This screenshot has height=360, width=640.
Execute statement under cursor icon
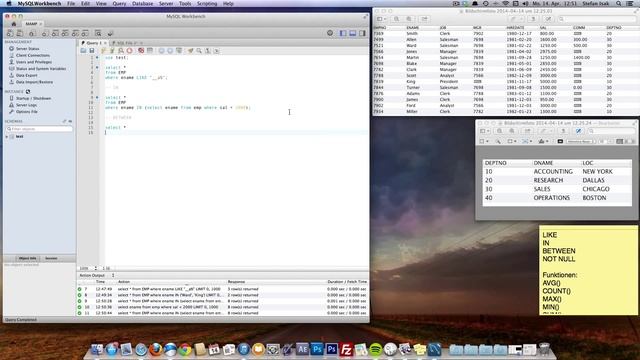click(x=112, y=51)
